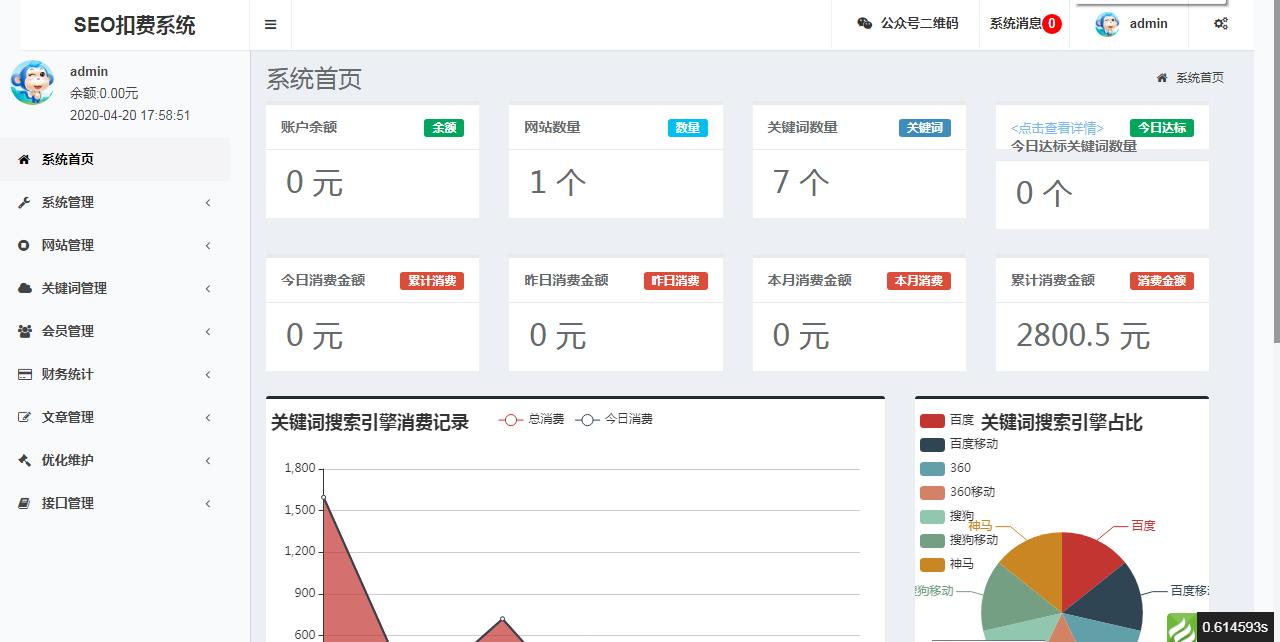The image size is (1280, 642).
Task: Toggle the 总消费 series in the chart legend
Action: coord(532,420)
